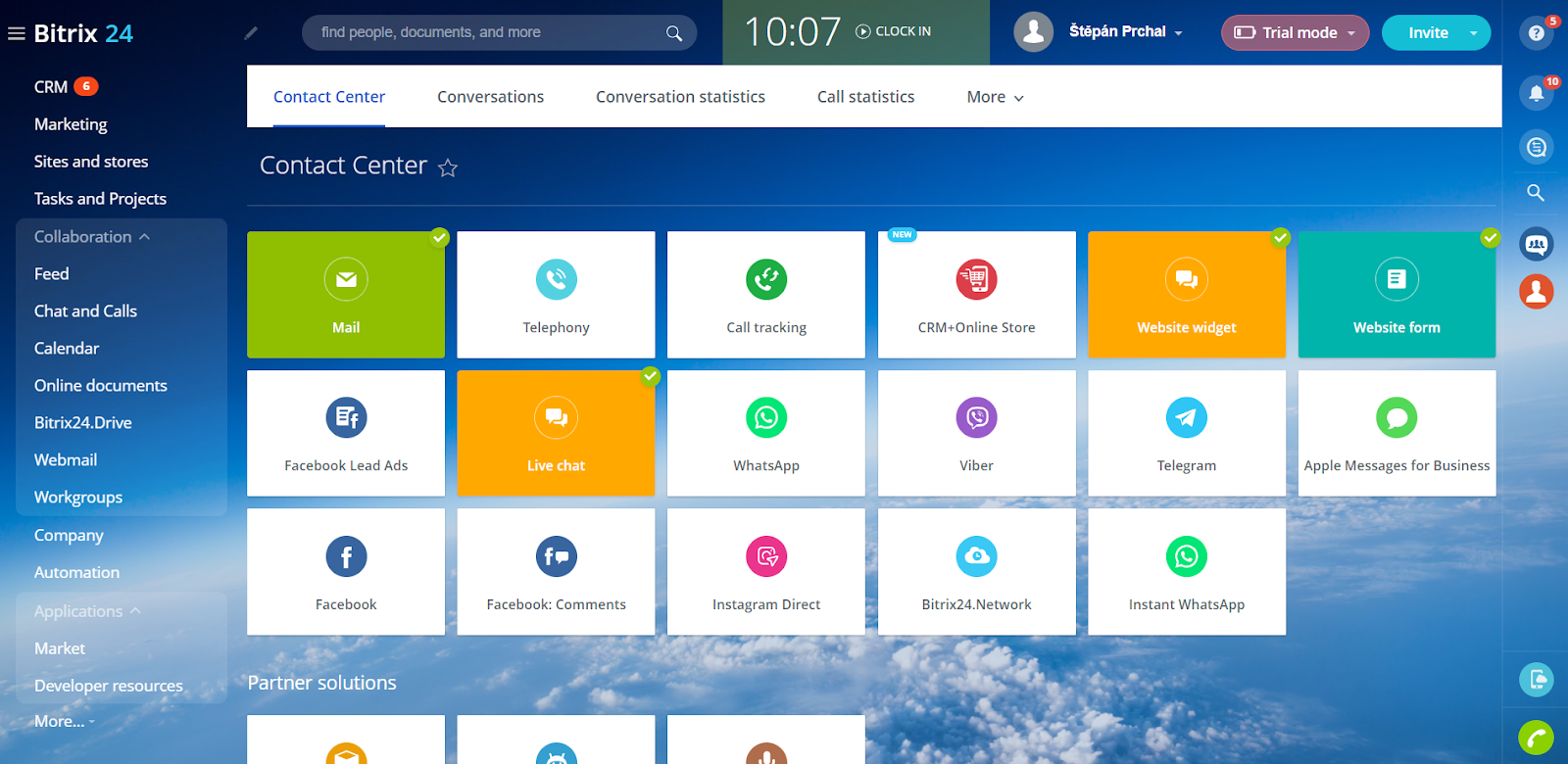Click the right panel search magnifier
This screenshot has width=1568, height=764.
click(1536, 193)
